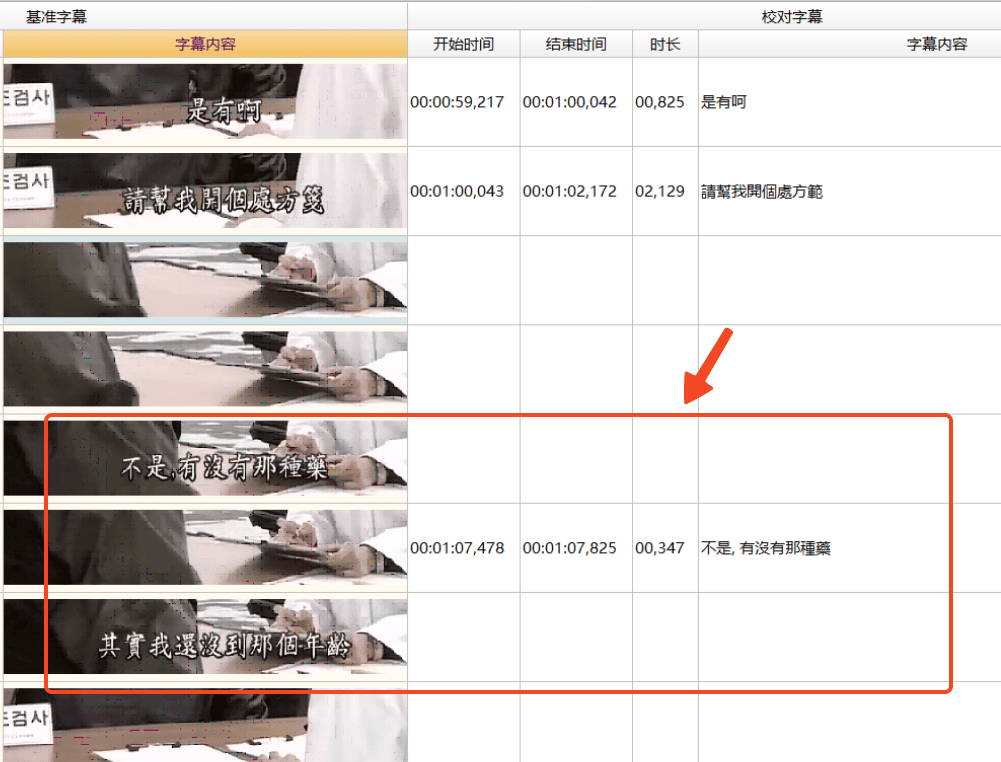The image size is (1001, 762).
Task: Sort by the 结束时间 column header
Action: [574, 43]
